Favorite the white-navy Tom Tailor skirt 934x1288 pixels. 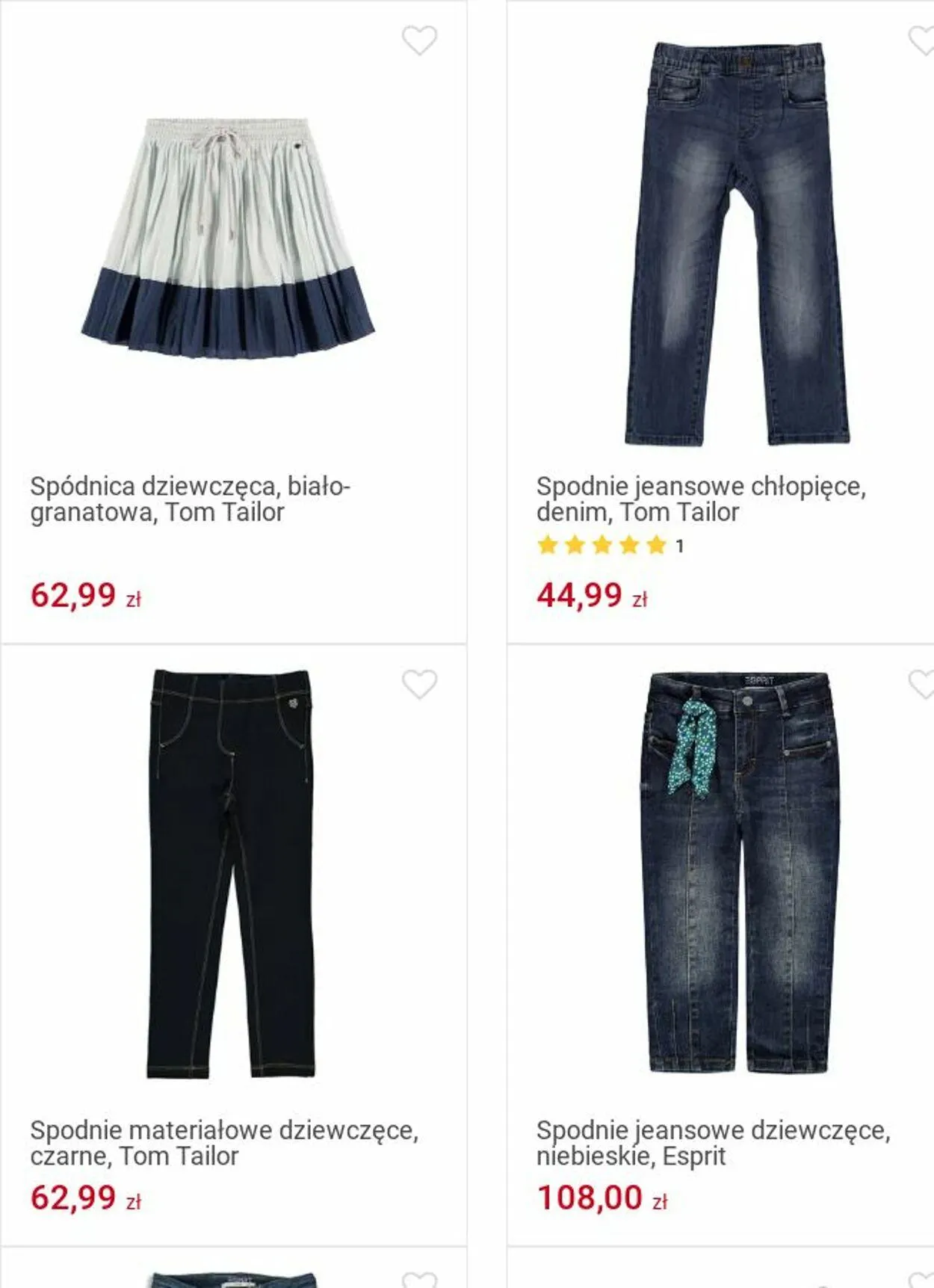point(419,40)
